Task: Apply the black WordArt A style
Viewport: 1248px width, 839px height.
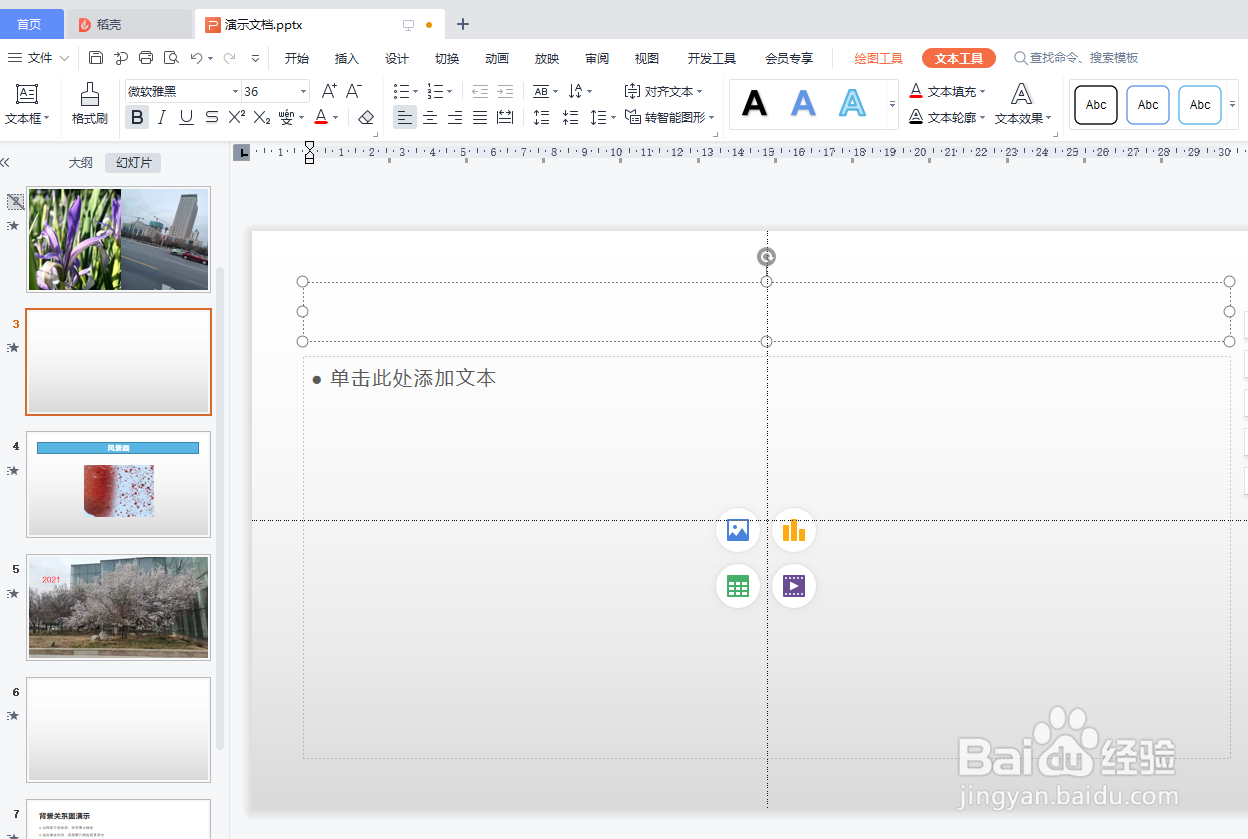Action: [x=754, y=103]
